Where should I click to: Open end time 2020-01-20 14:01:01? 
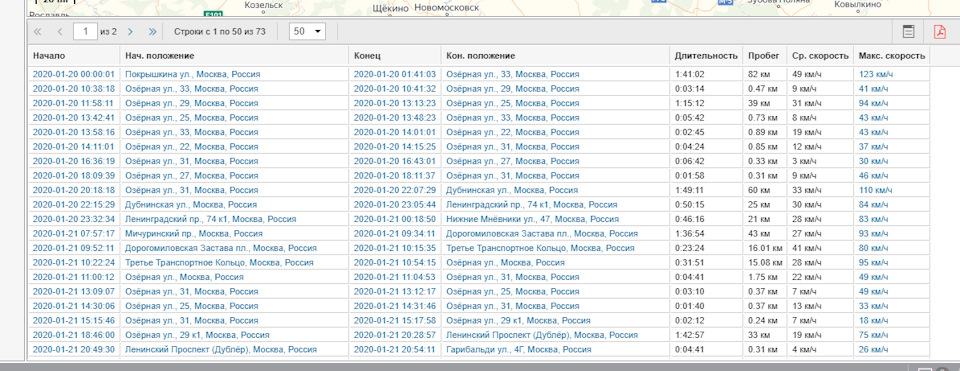pos(395,132)
